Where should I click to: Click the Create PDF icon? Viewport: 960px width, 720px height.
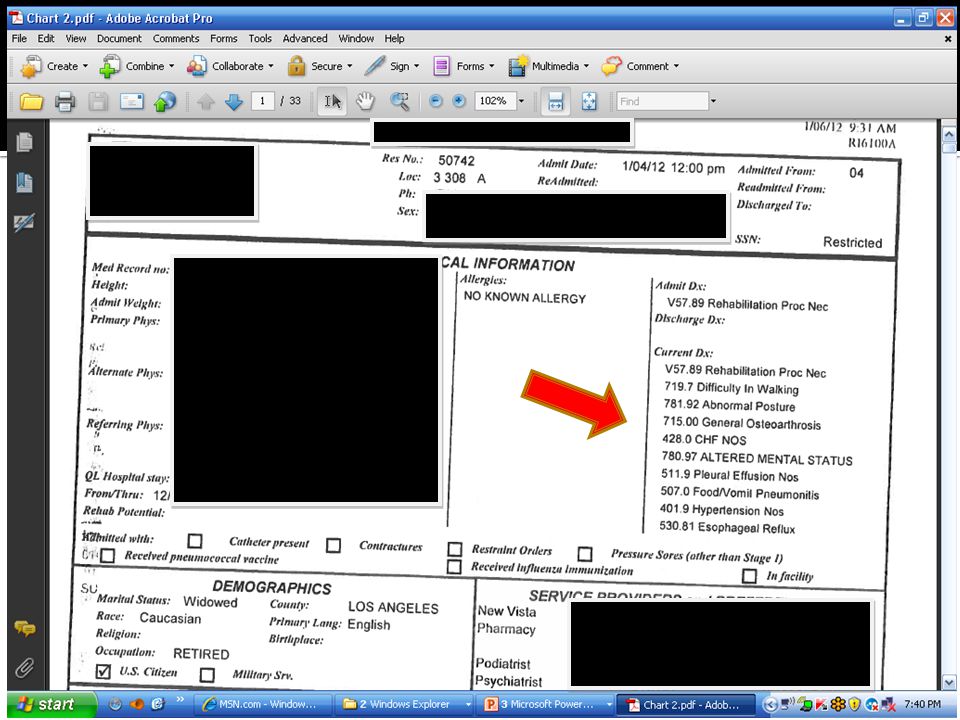click(31, 66)
